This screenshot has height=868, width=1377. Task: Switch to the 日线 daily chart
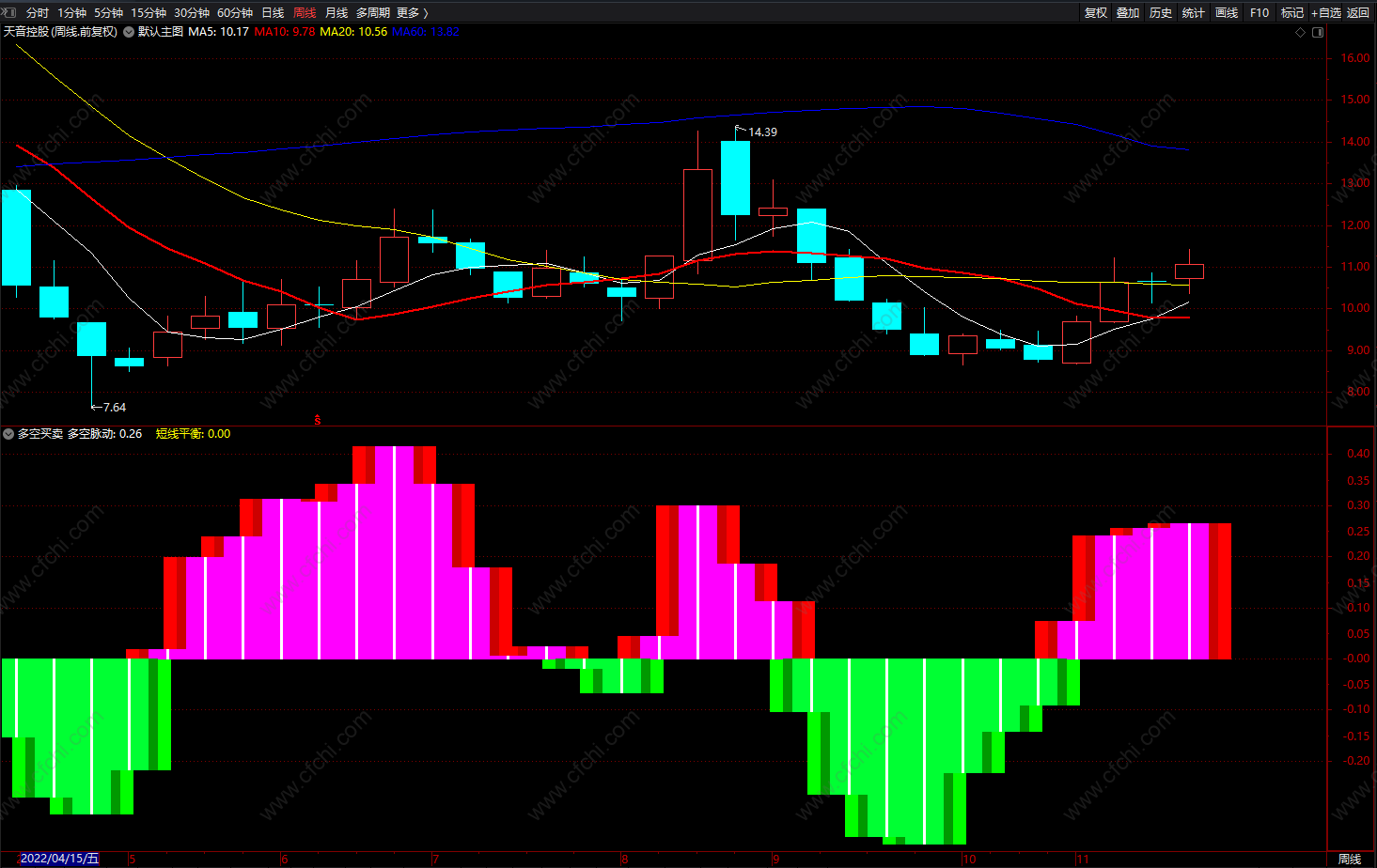pyautogui.click(x=273, y=12)
